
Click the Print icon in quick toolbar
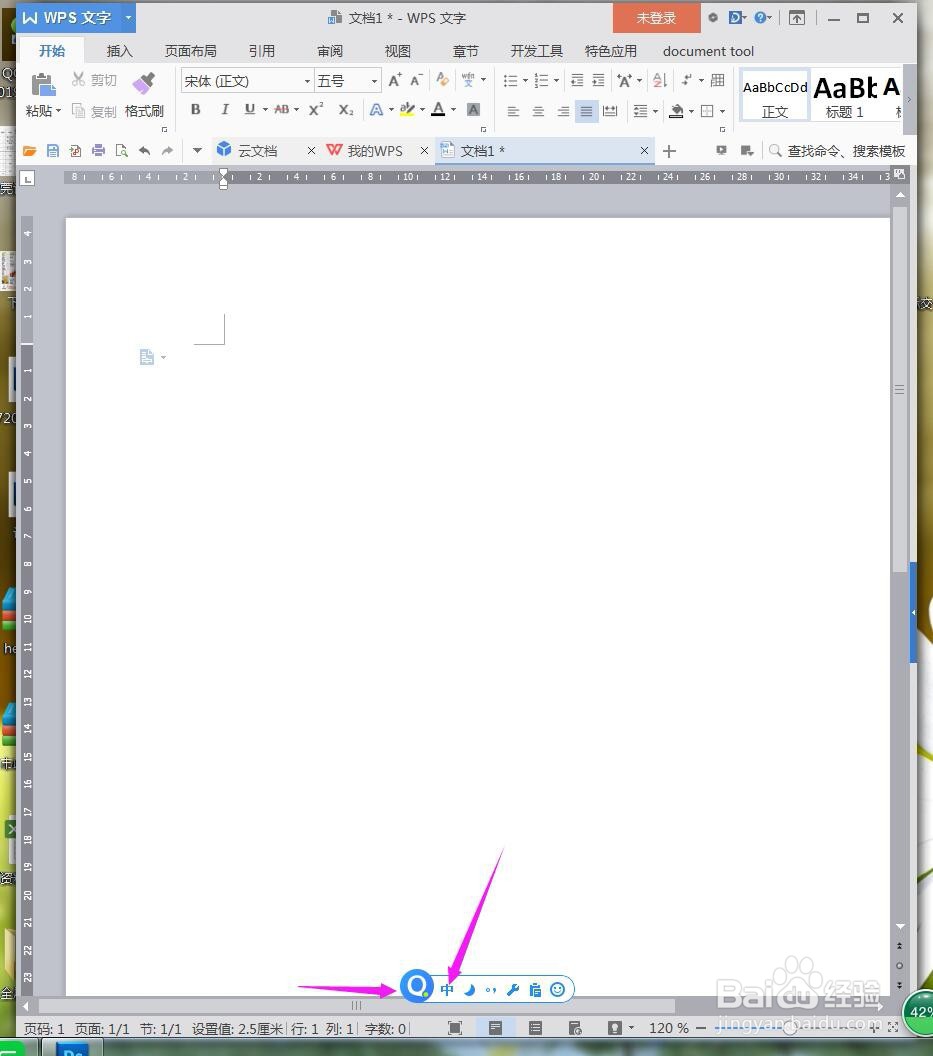[98, 151]
